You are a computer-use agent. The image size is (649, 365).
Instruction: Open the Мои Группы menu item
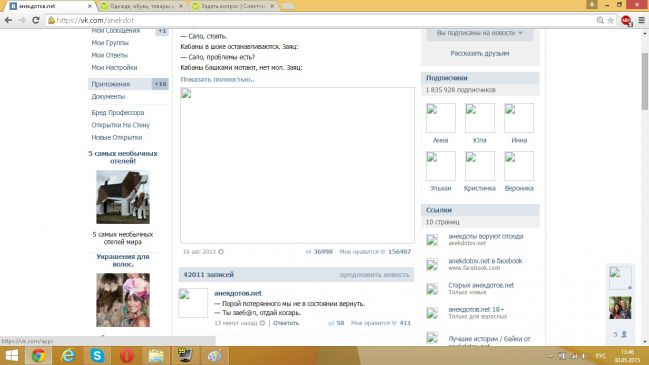pos(110,43)
